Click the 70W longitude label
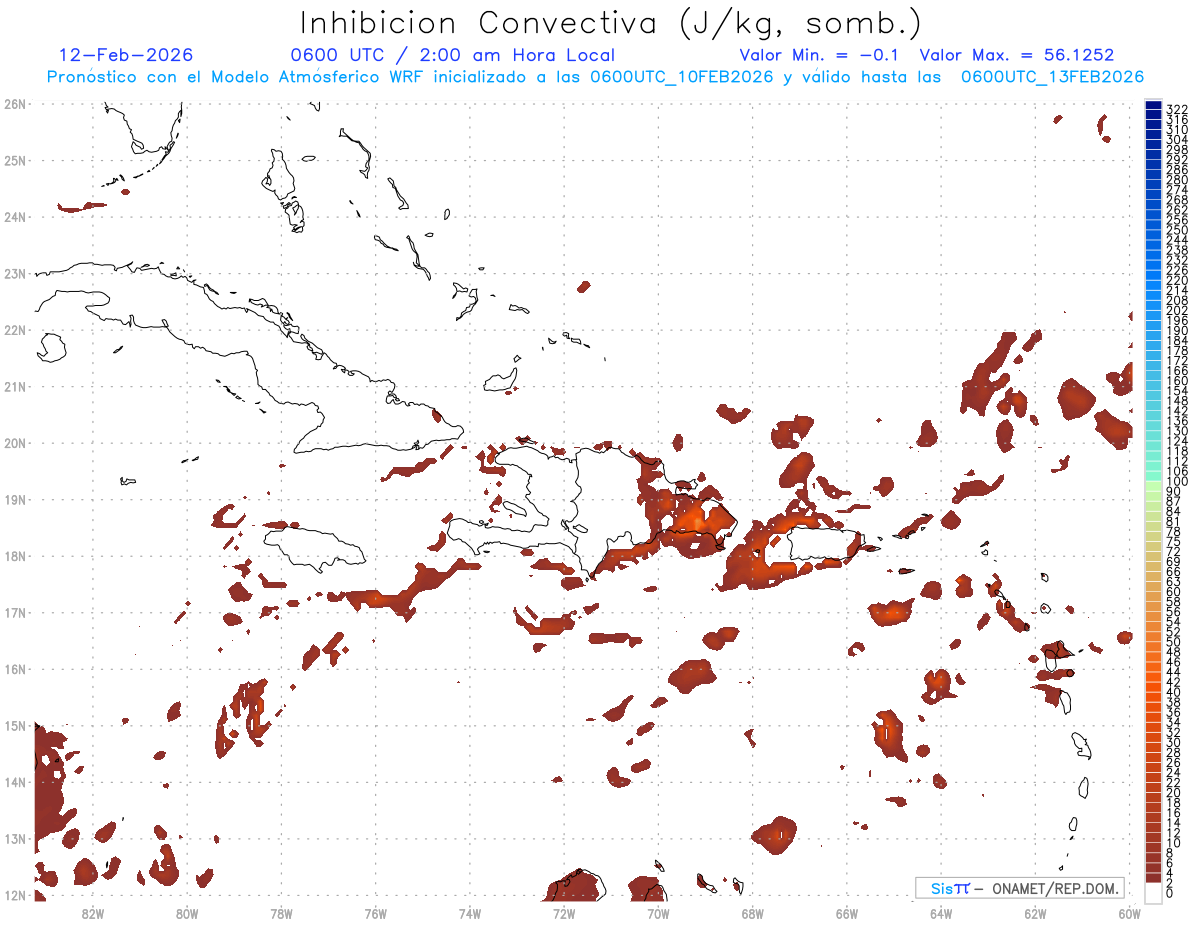1200x927 pixels. pos(658,912)
